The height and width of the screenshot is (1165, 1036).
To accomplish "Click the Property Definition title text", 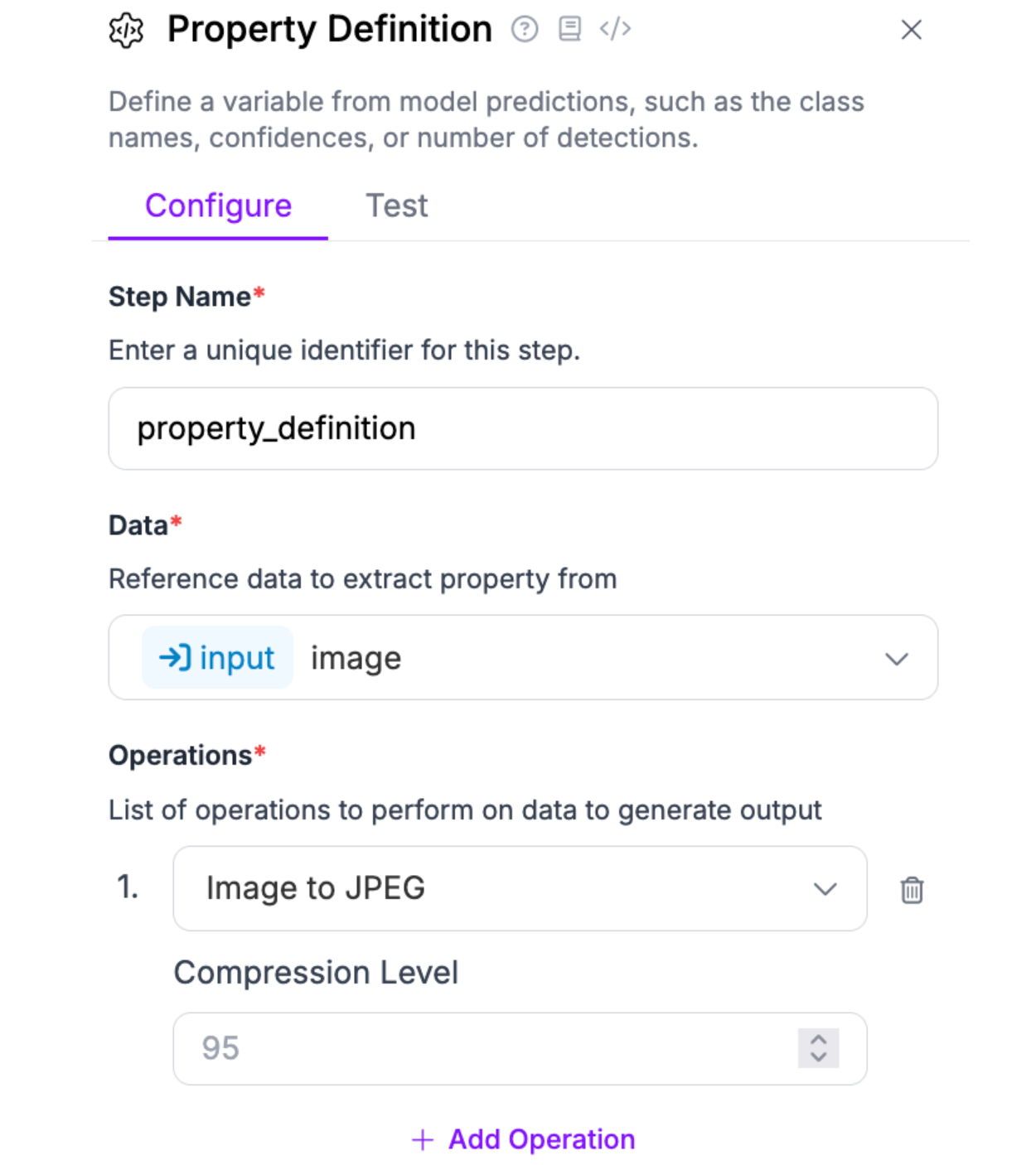I will (x=329, y=30).
